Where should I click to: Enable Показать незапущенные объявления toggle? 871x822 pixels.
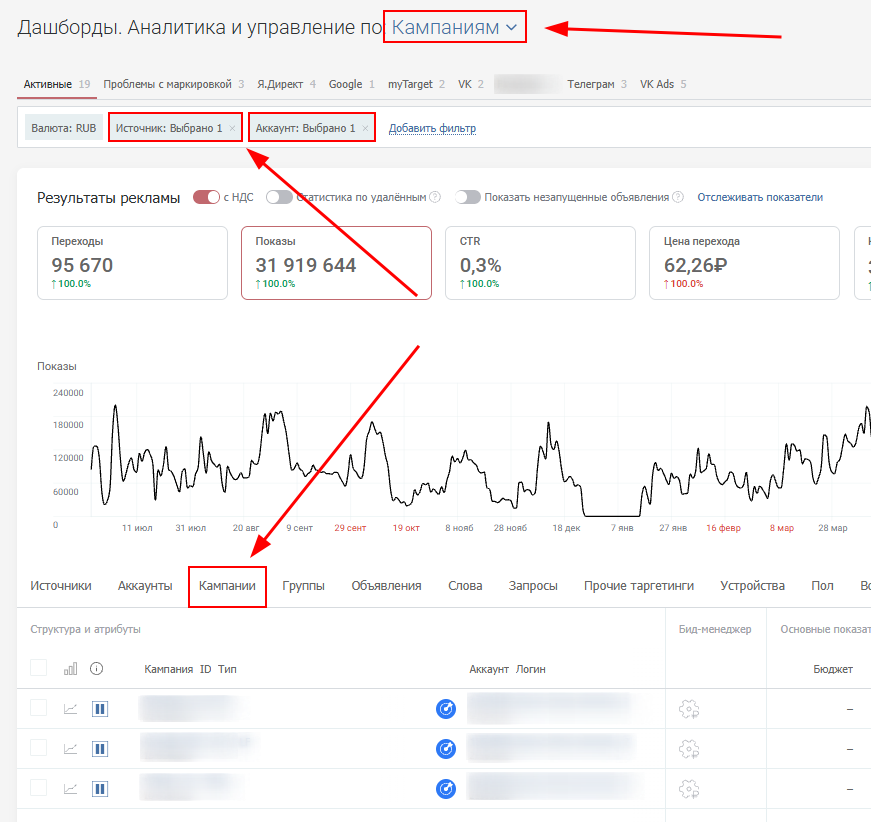pyautogui.click(x=467, y=197)
